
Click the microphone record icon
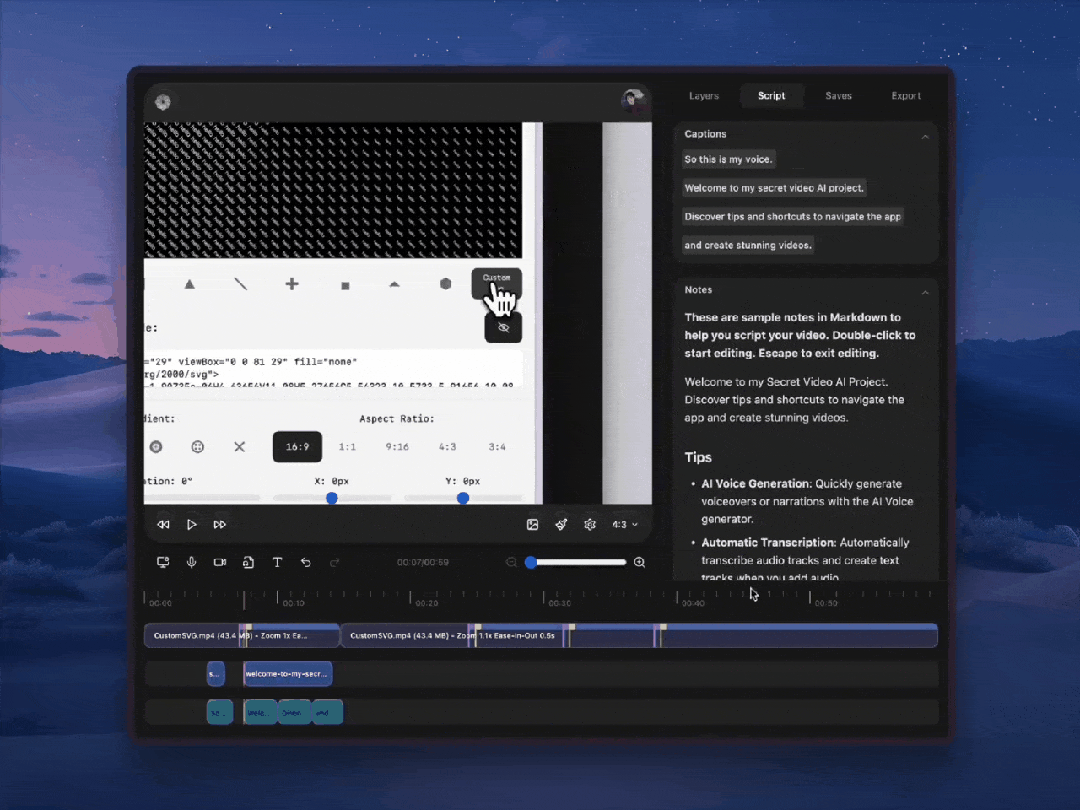pos(191,562)
